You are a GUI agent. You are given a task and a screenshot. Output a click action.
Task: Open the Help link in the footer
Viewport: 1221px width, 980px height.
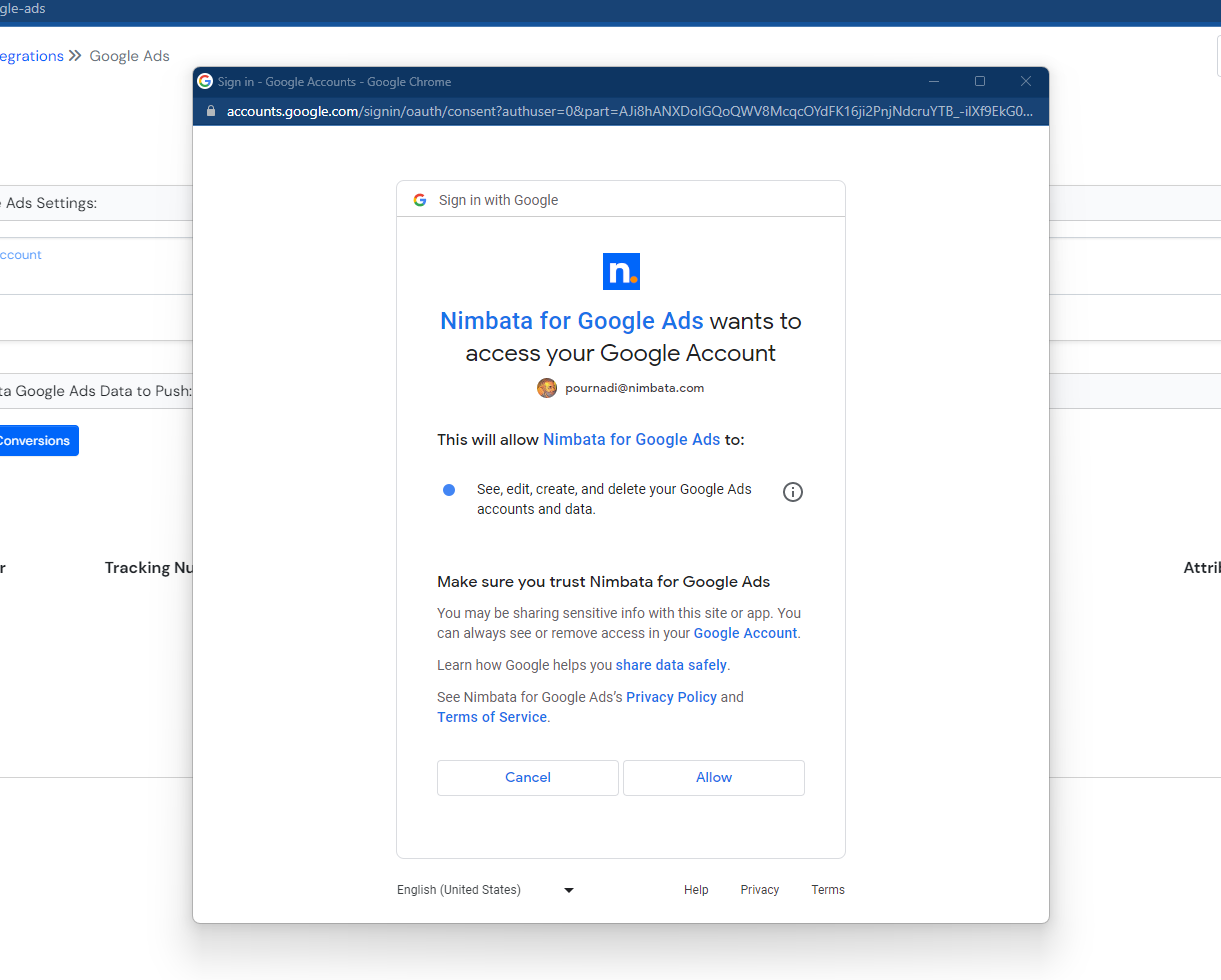coord(696,890)
